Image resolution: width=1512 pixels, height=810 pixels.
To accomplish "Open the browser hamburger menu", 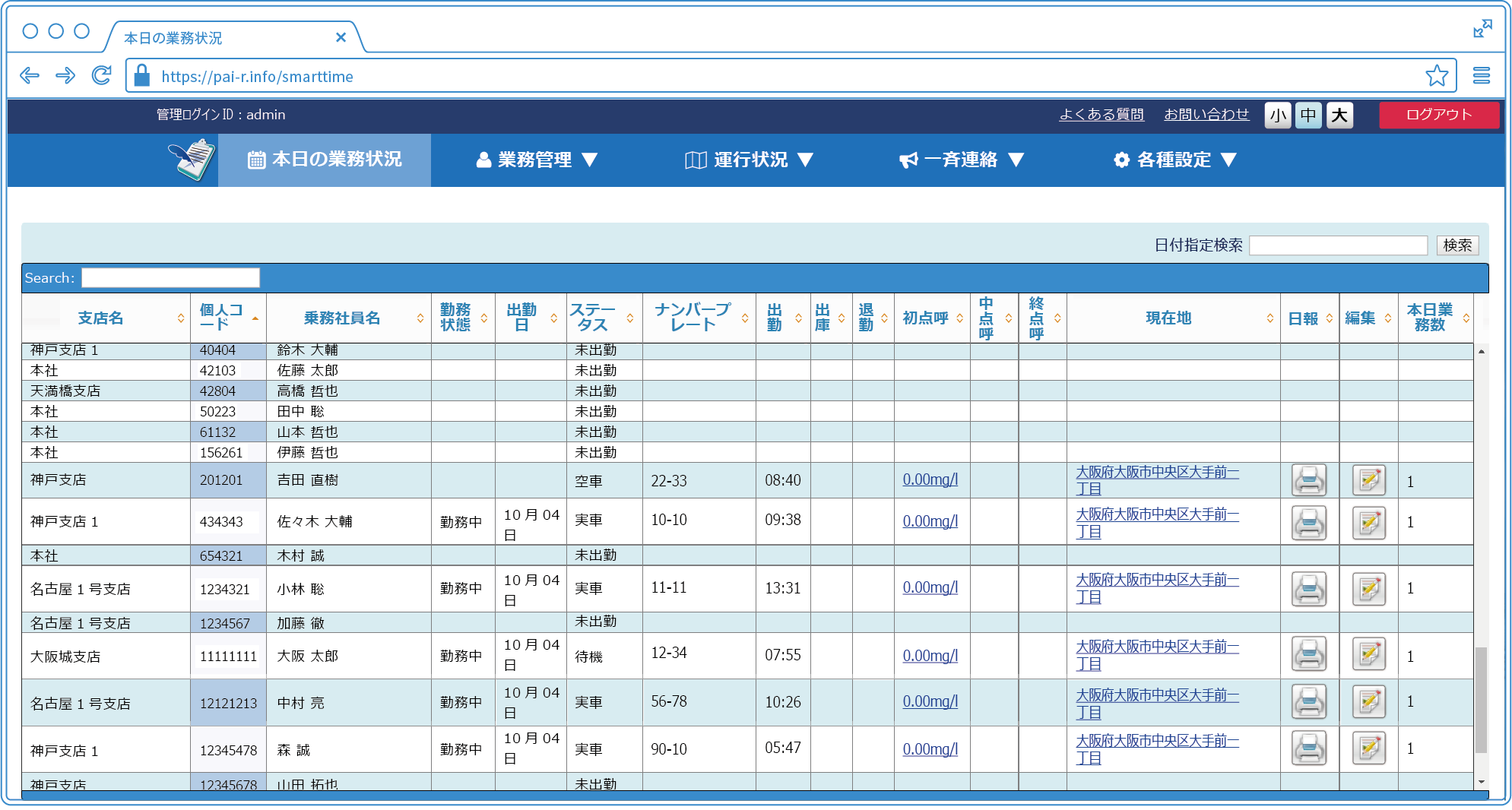I will (x=1481, y=75).
